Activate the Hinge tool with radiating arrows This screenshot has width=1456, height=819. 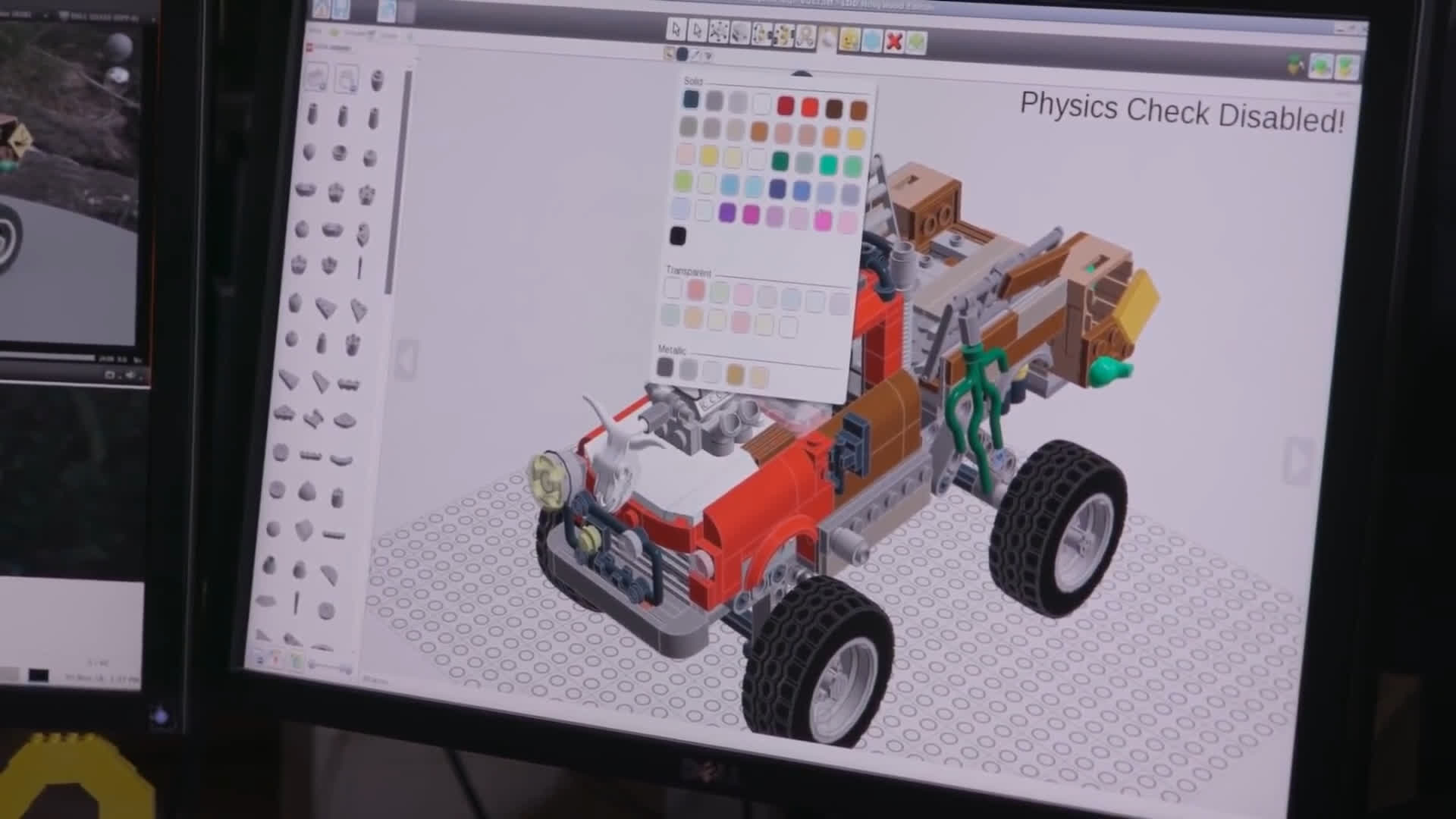coord(719,31)
